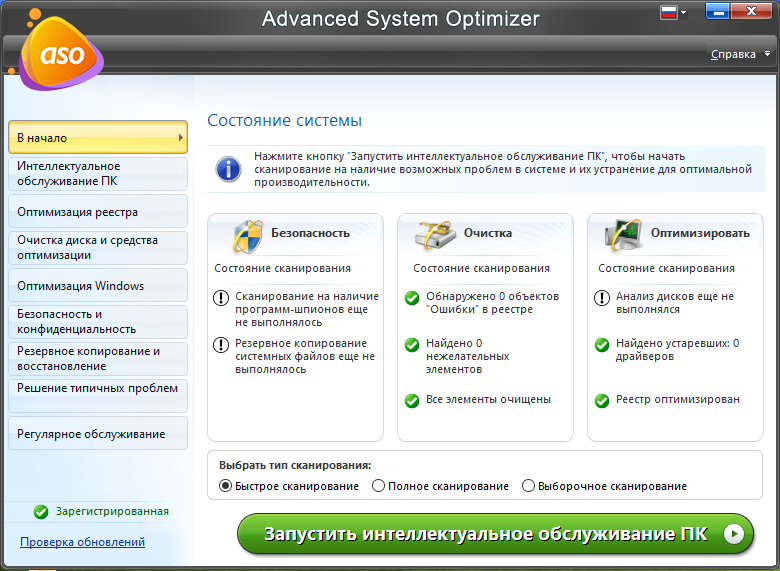Click the Оптимизировать card heading
Image resolution: width=780 pixels, height=571 pixels.
point(700,233)
